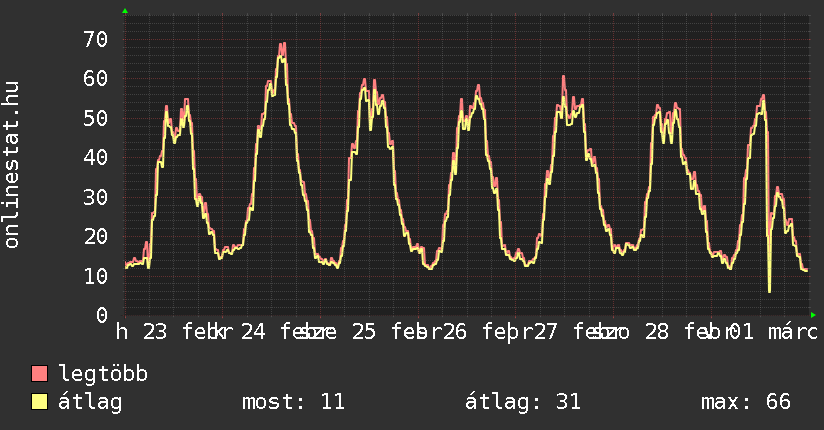This screenshot has height=430, width=824.
Task: Click the yellow átlag legend swatch
Action: point(40,402)
